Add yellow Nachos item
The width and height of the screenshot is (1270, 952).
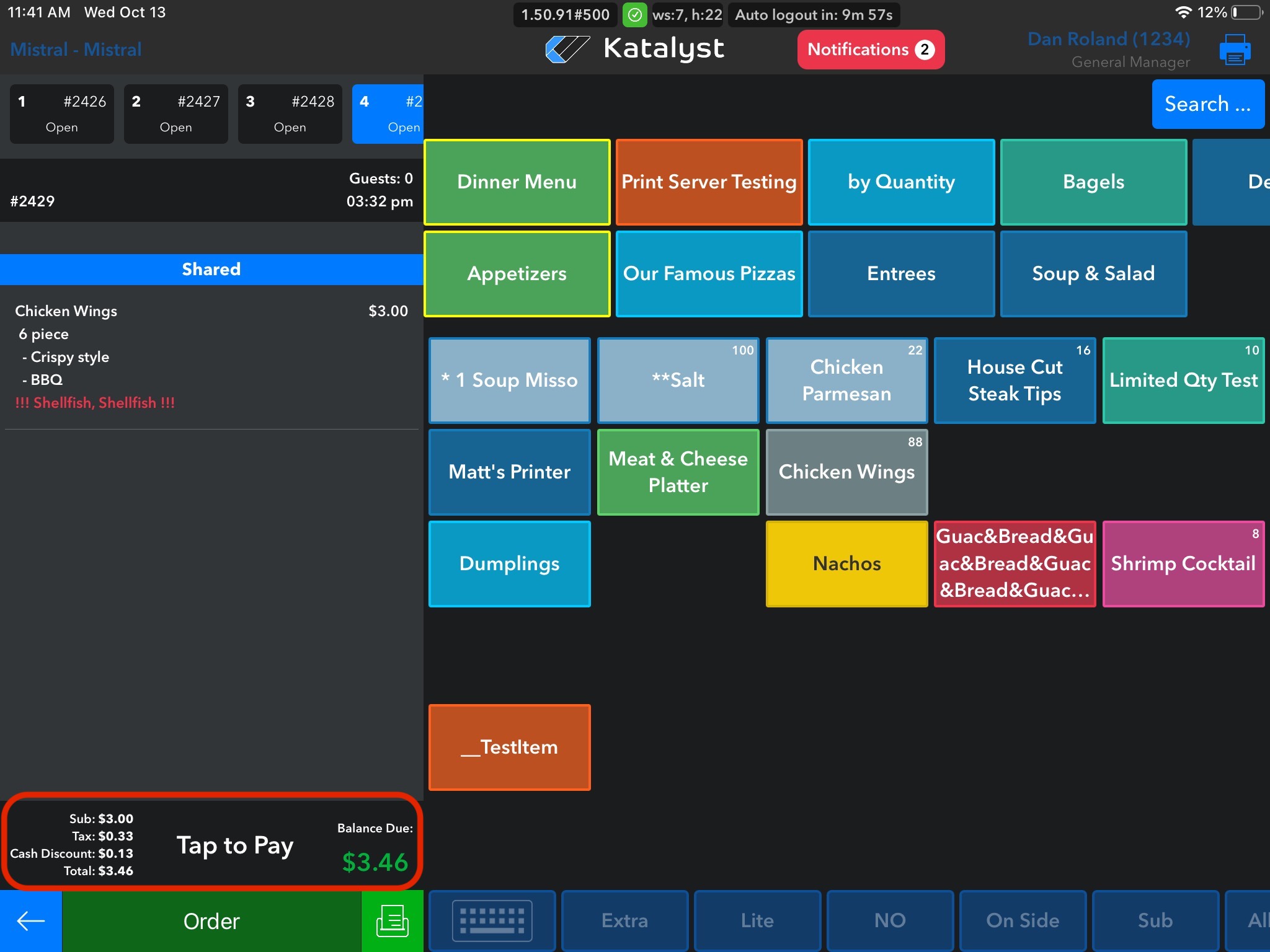tap(846, 563)
